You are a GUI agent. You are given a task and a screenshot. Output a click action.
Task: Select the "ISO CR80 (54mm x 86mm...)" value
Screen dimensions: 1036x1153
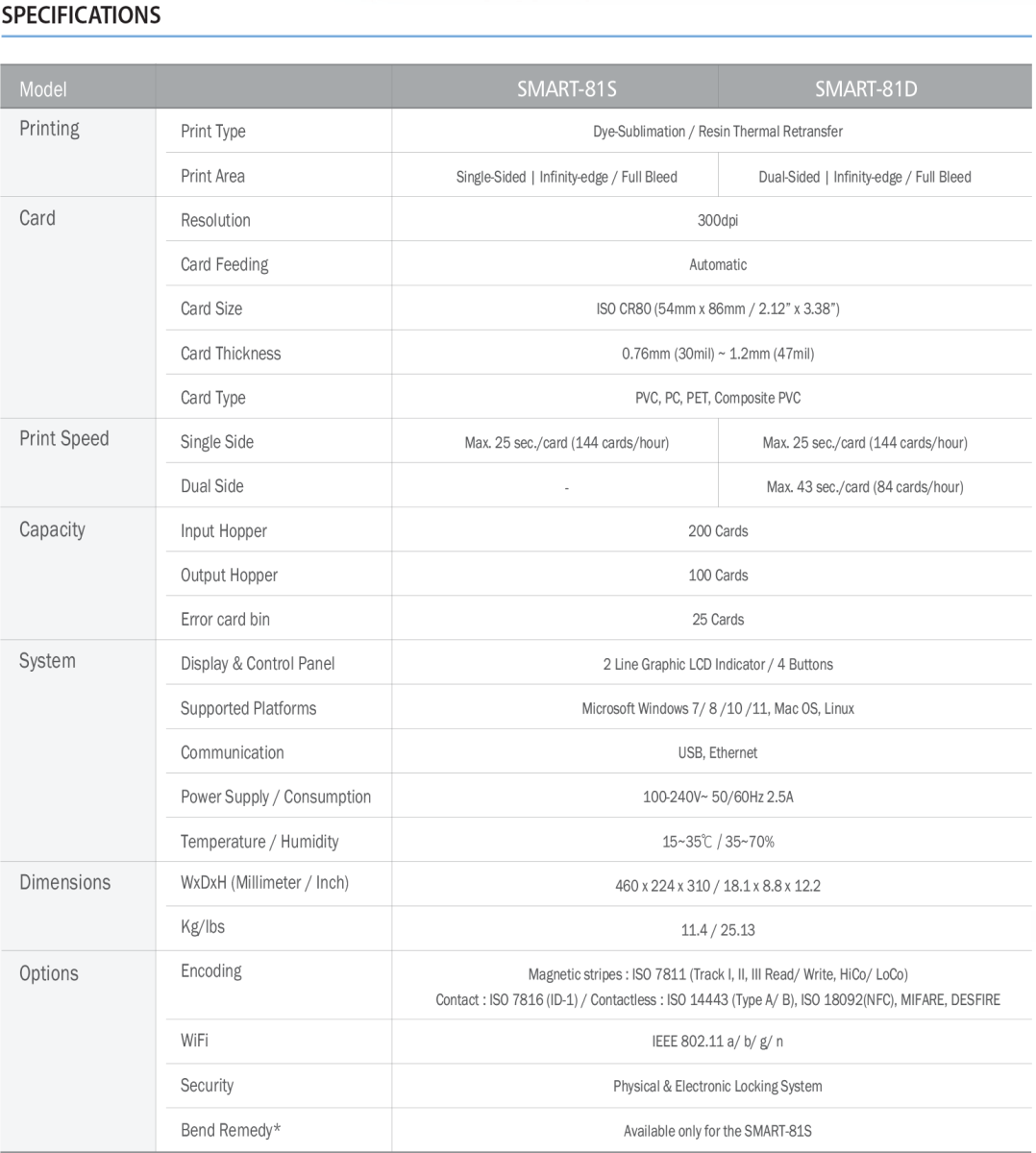coord(718,309)
